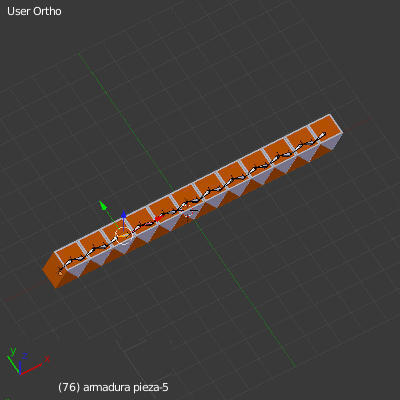Click the '(76) armadura pieza-5' object label
This screenshot has height=400, width=400.
point(113,387)
